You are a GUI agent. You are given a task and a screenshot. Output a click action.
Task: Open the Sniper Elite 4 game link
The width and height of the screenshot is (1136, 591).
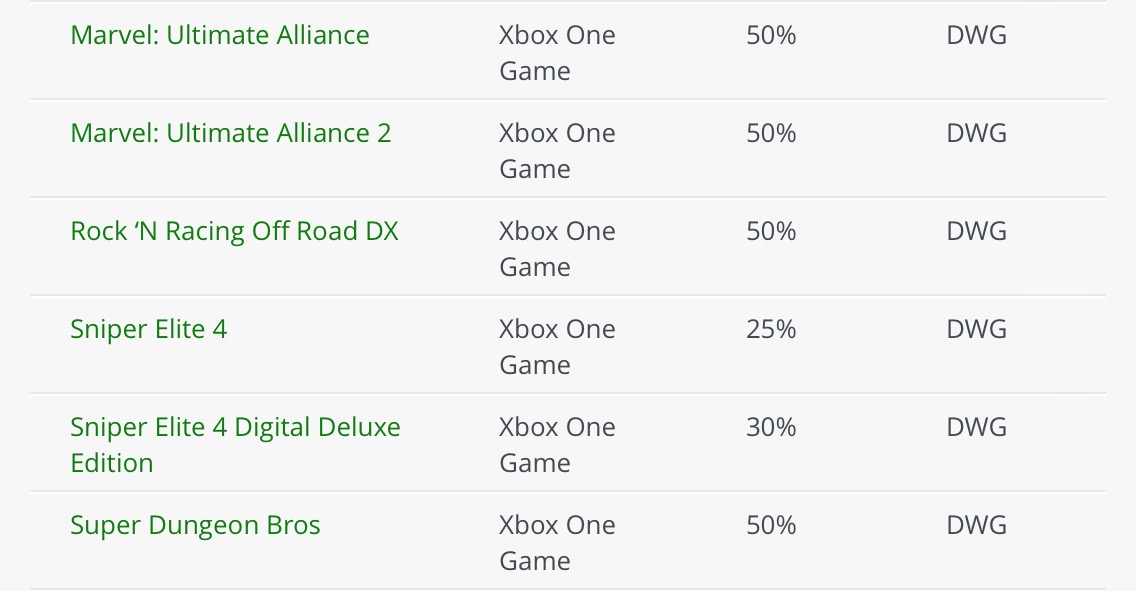coord(149,329)
